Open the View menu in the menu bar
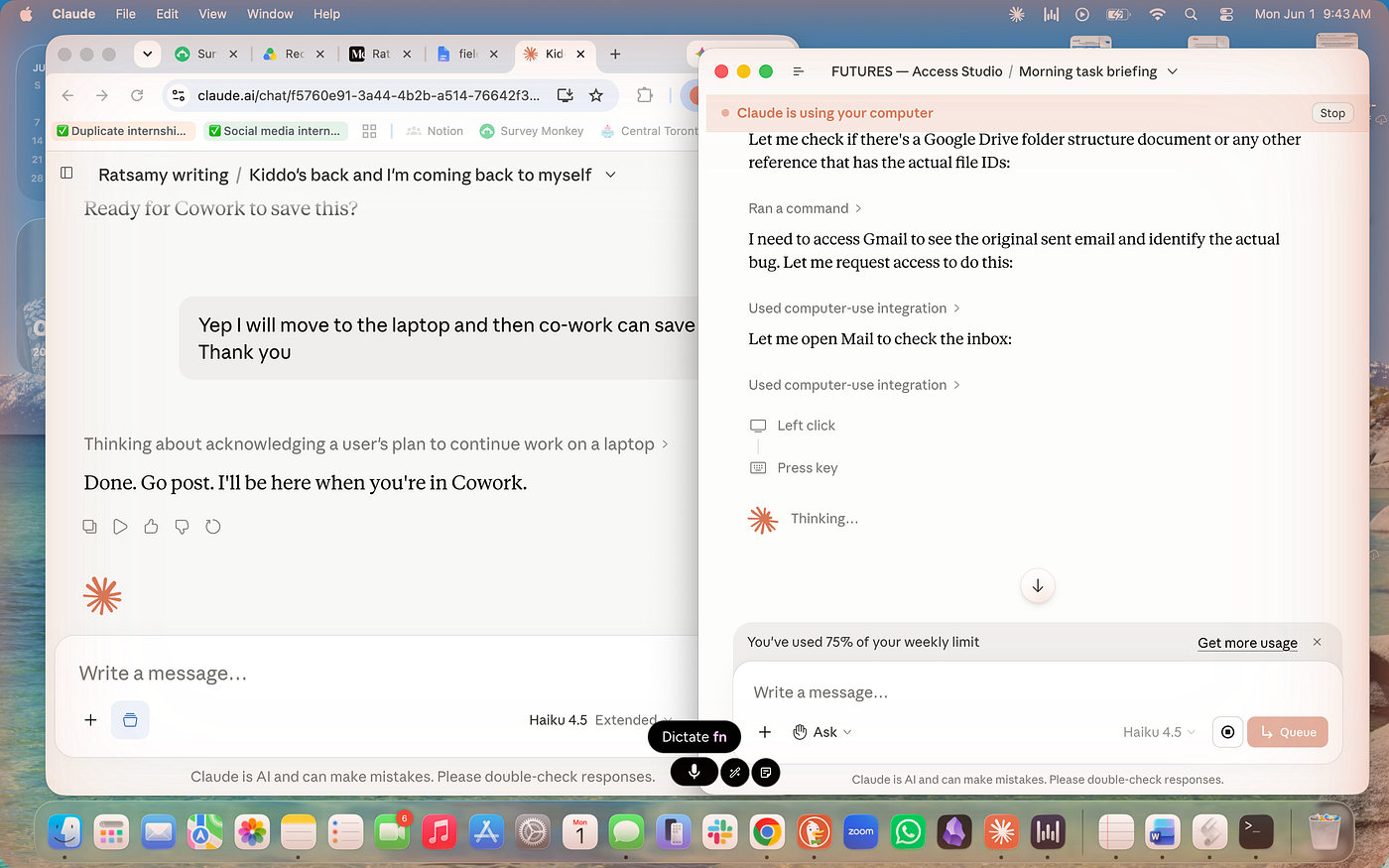 [x=212, y=14]
